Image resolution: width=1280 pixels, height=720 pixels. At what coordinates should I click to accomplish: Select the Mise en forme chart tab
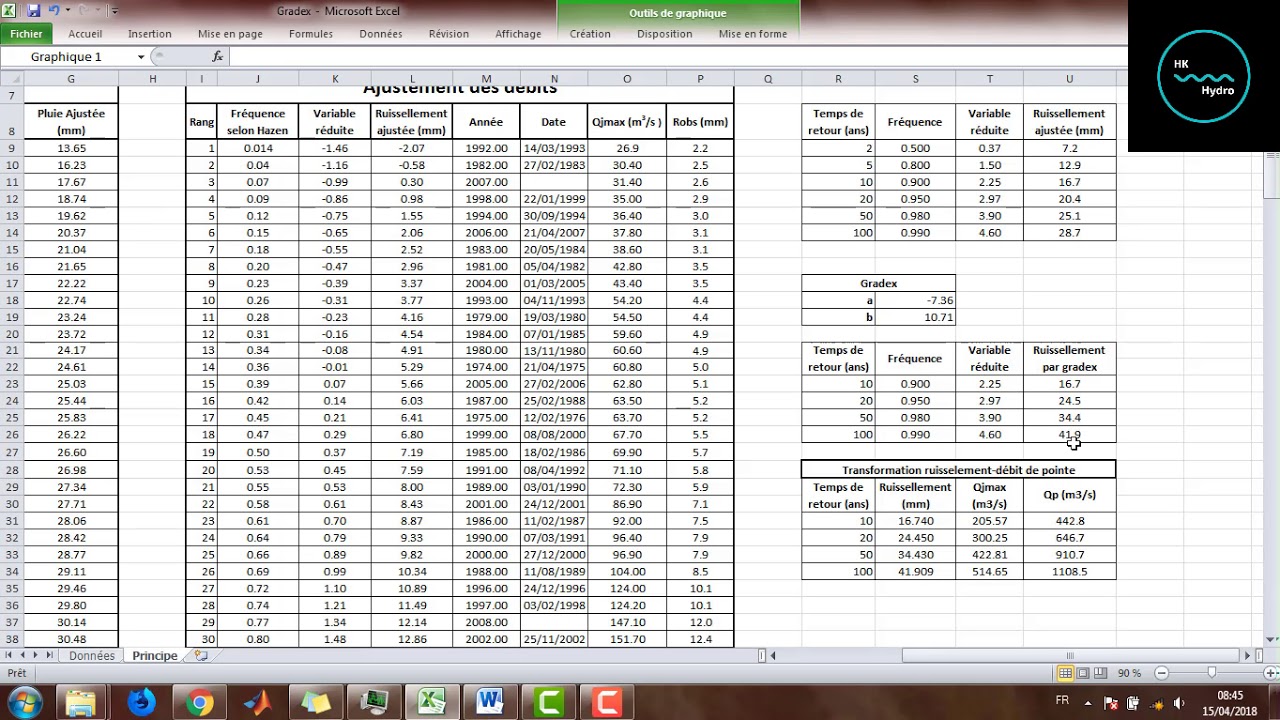(x=753, y=34)
